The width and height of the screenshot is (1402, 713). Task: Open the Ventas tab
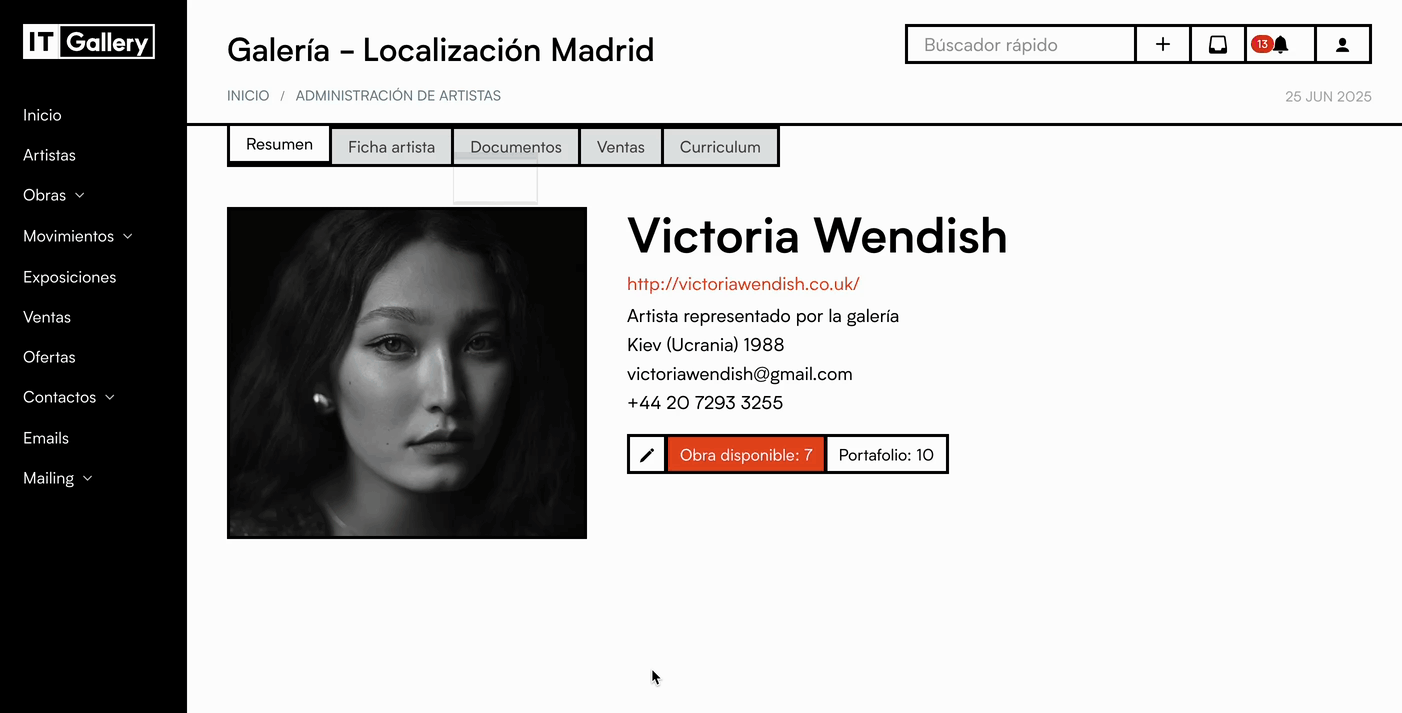[x=621, y=147]
